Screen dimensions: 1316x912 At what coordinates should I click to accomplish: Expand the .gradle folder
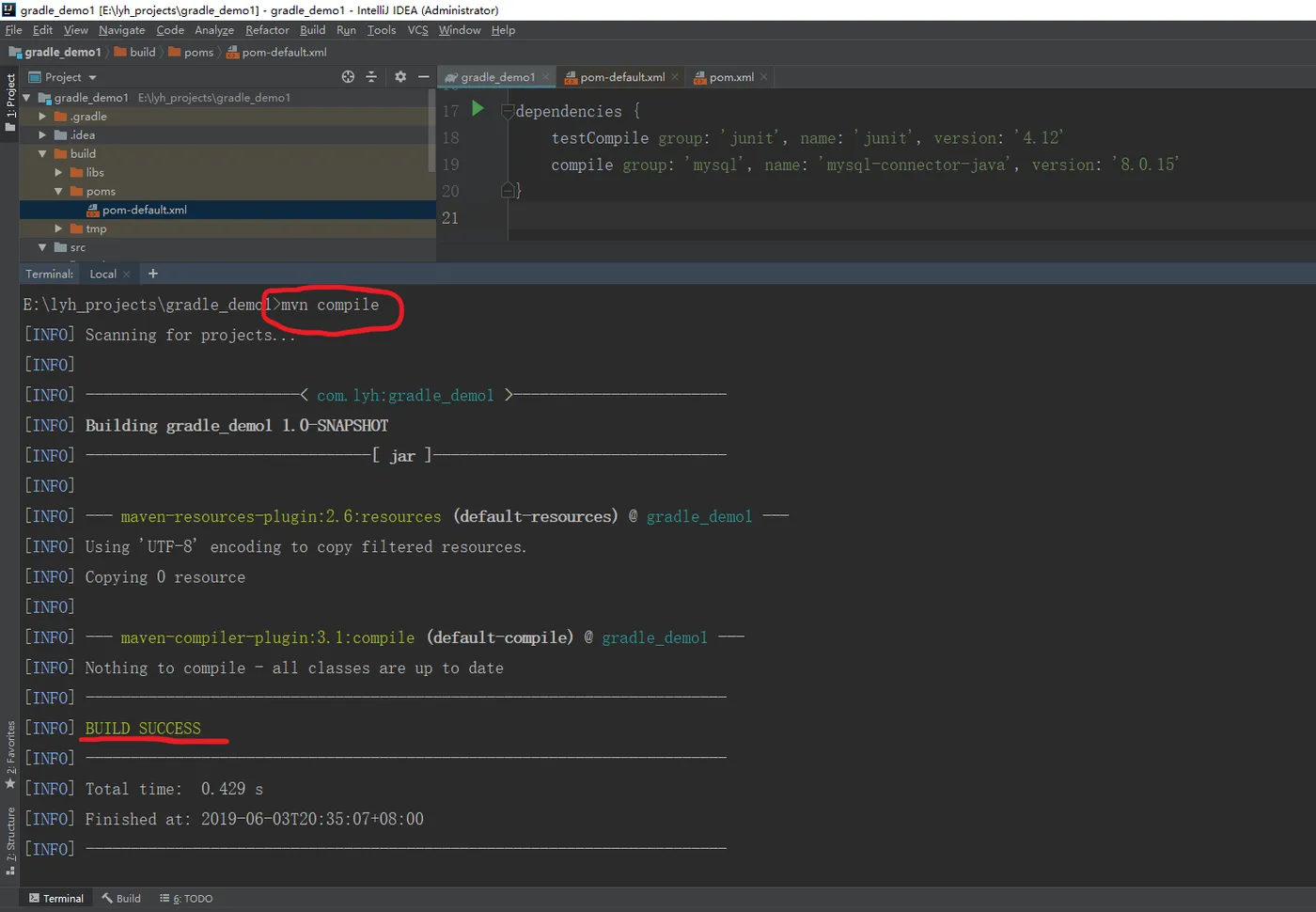42,117
